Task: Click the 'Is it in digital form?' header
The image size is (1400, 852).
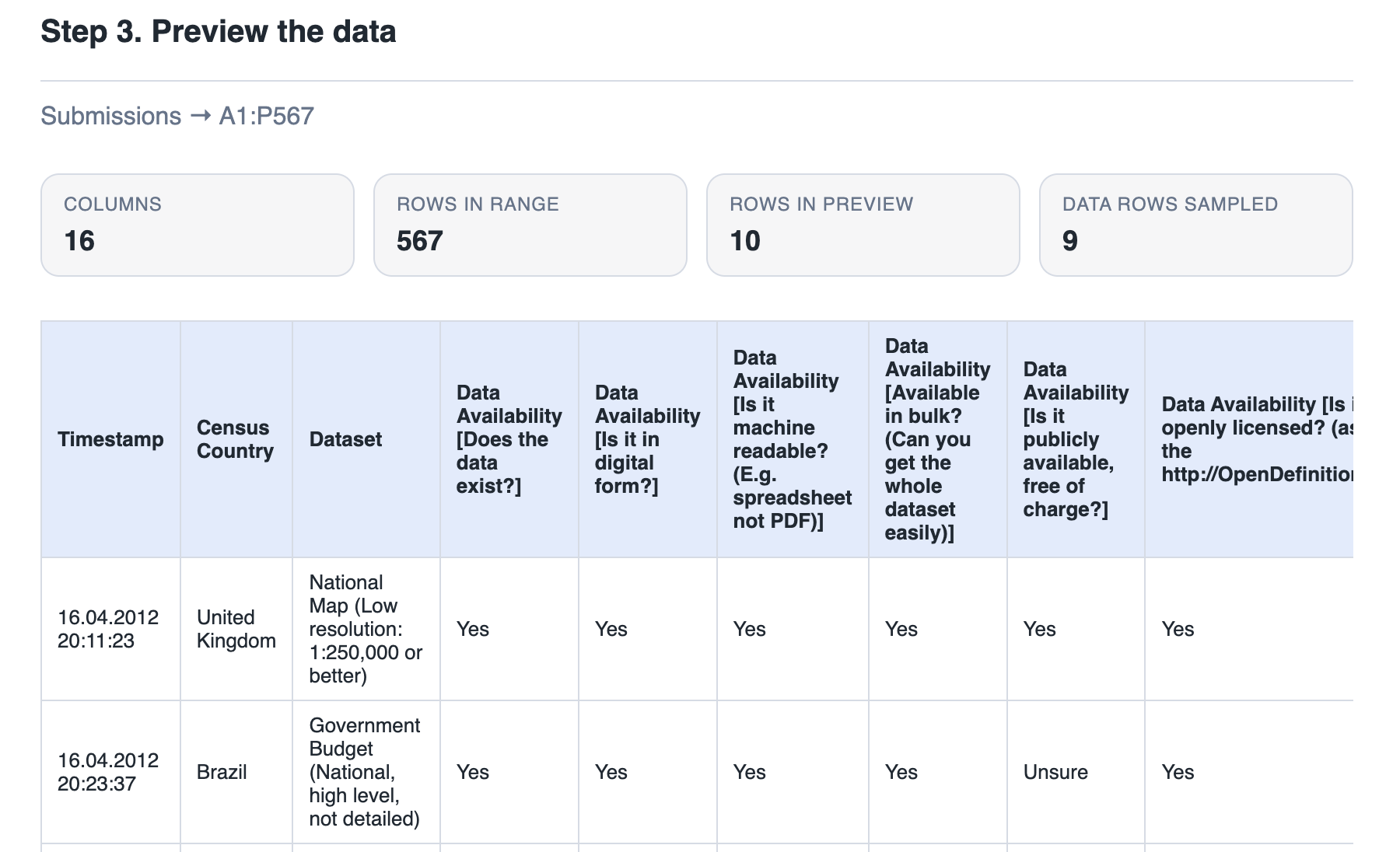Action: point(645,439)
